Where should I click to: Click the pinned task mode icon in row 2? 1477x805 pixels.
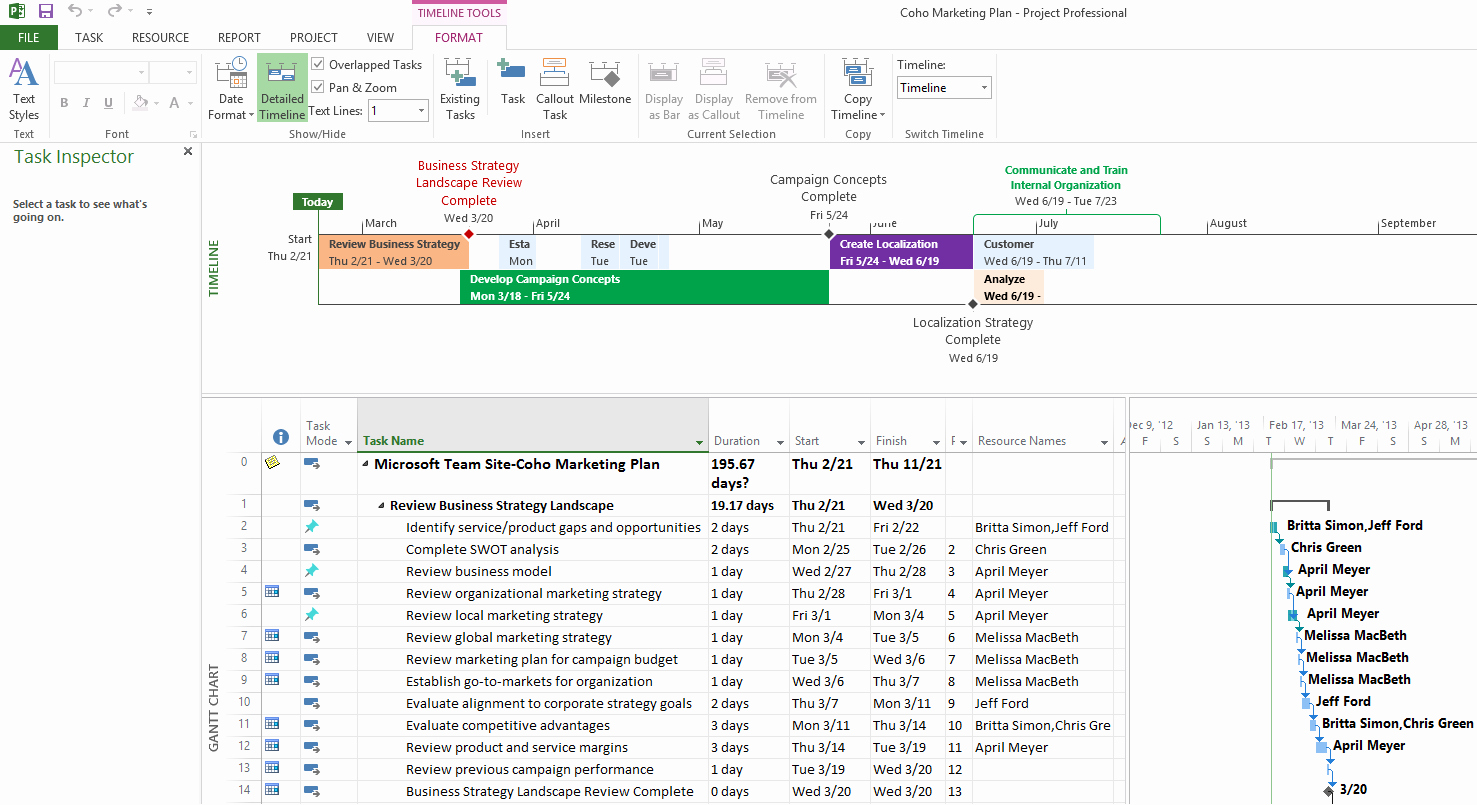click(x=312, y=527)
